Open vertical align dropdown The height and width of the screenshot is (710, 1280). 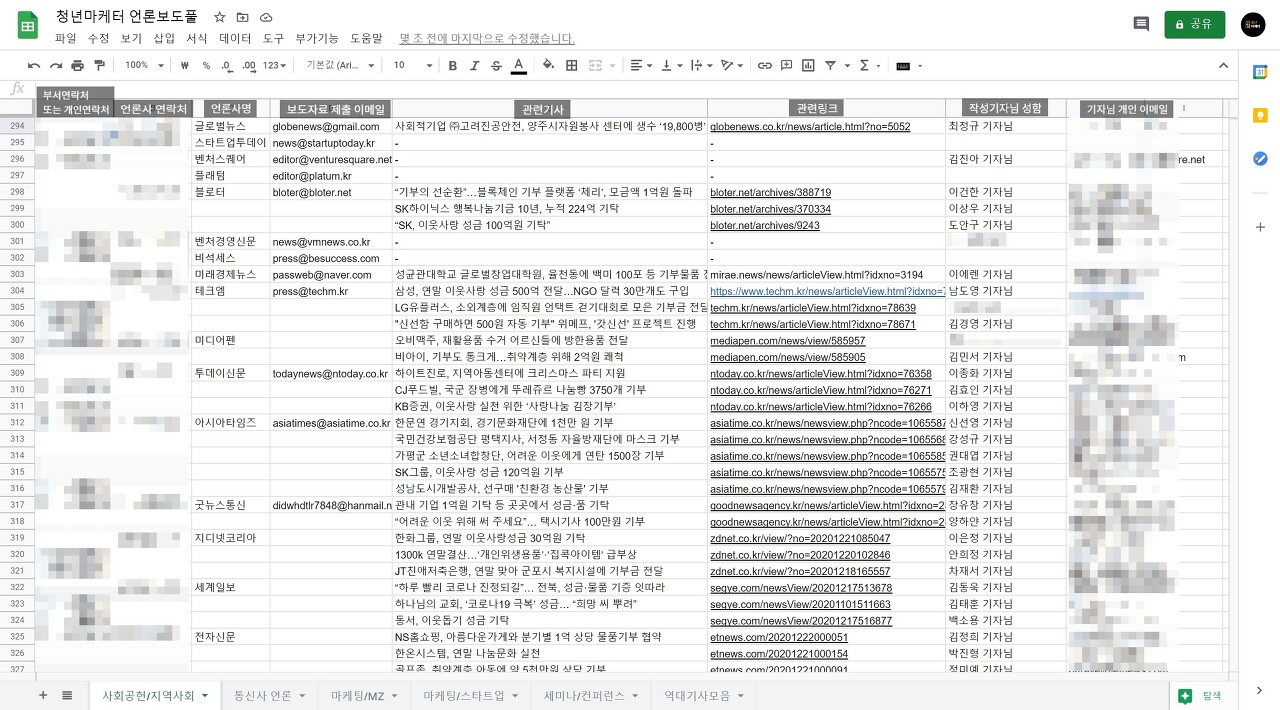click(x=670, y=66)
